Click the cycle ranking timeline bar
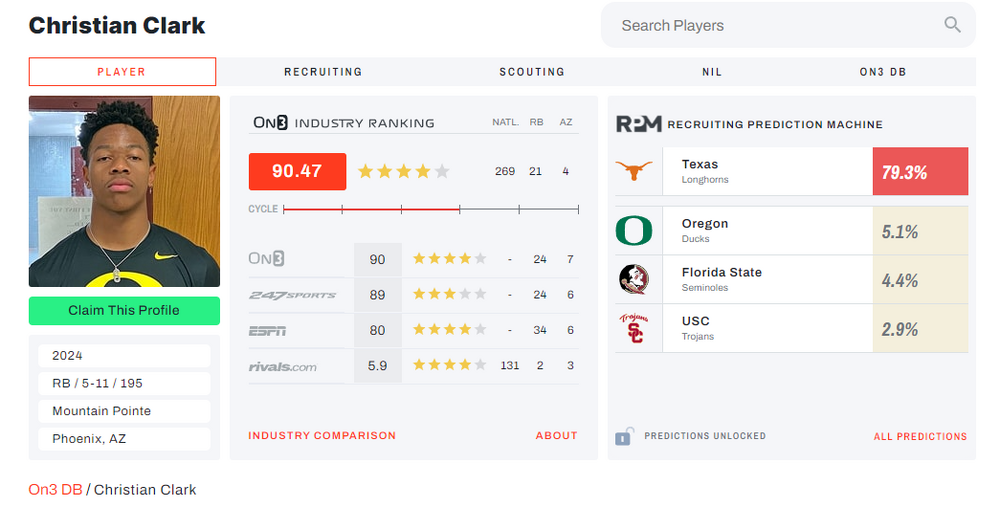The width and height of the screenshot is (1000, 507). tap(430, 209)
